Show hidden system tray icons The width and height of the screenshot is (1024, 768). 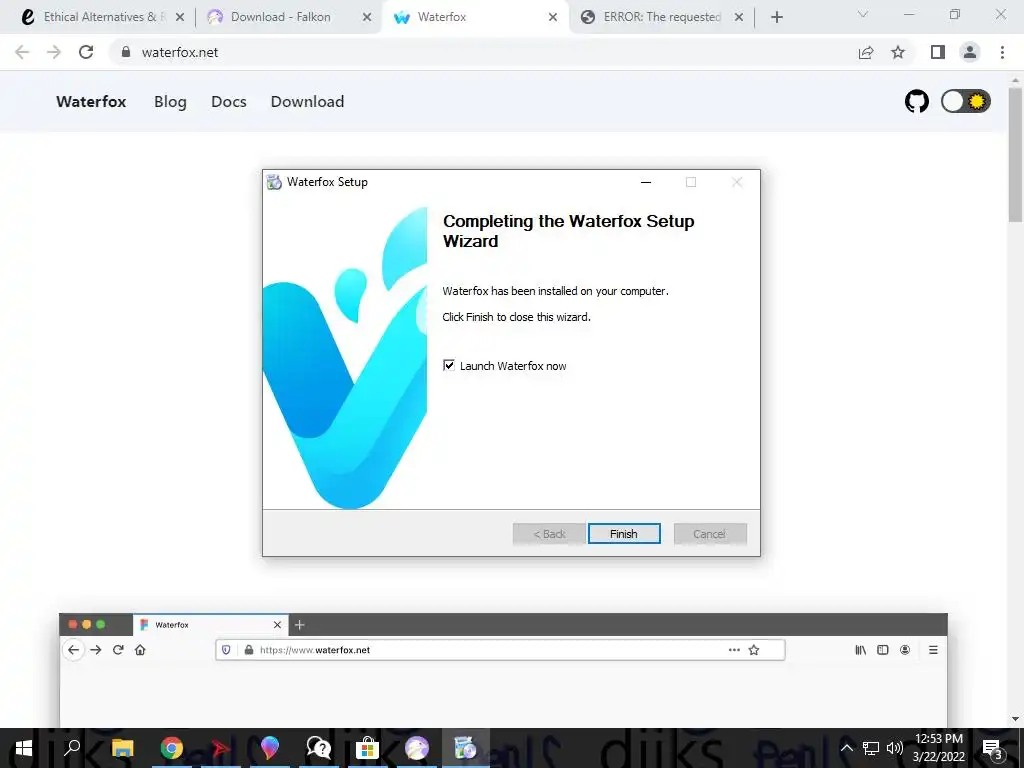[846, 748]
